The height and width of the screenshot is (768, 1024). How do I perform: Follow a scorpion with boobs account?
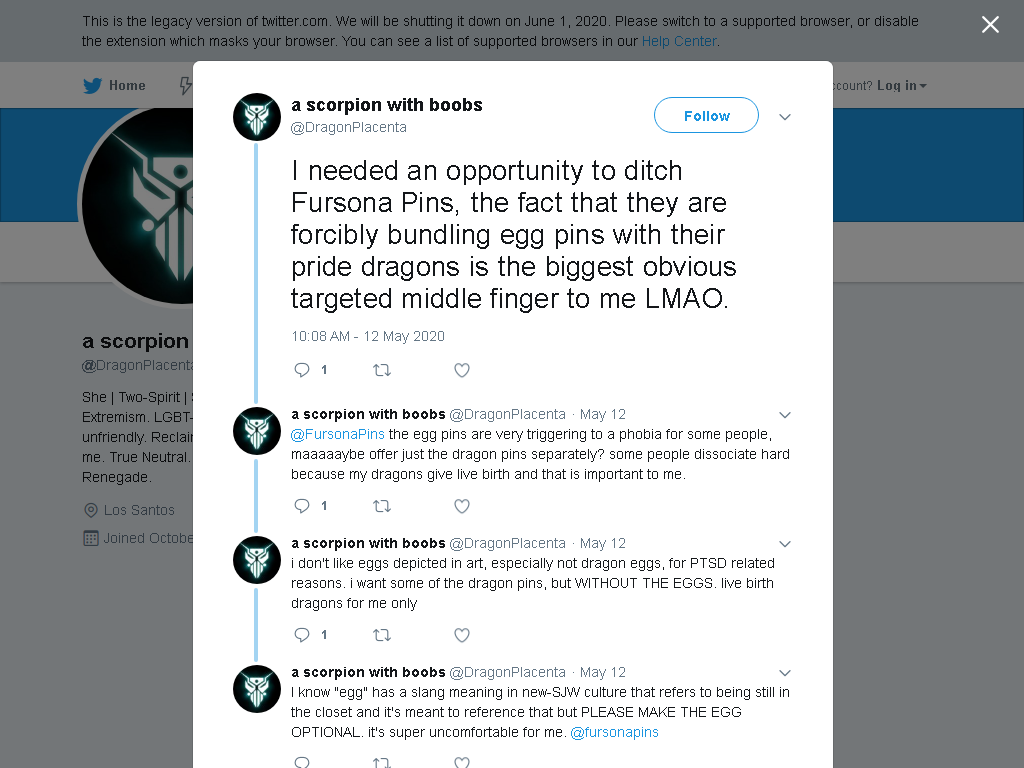707,116
